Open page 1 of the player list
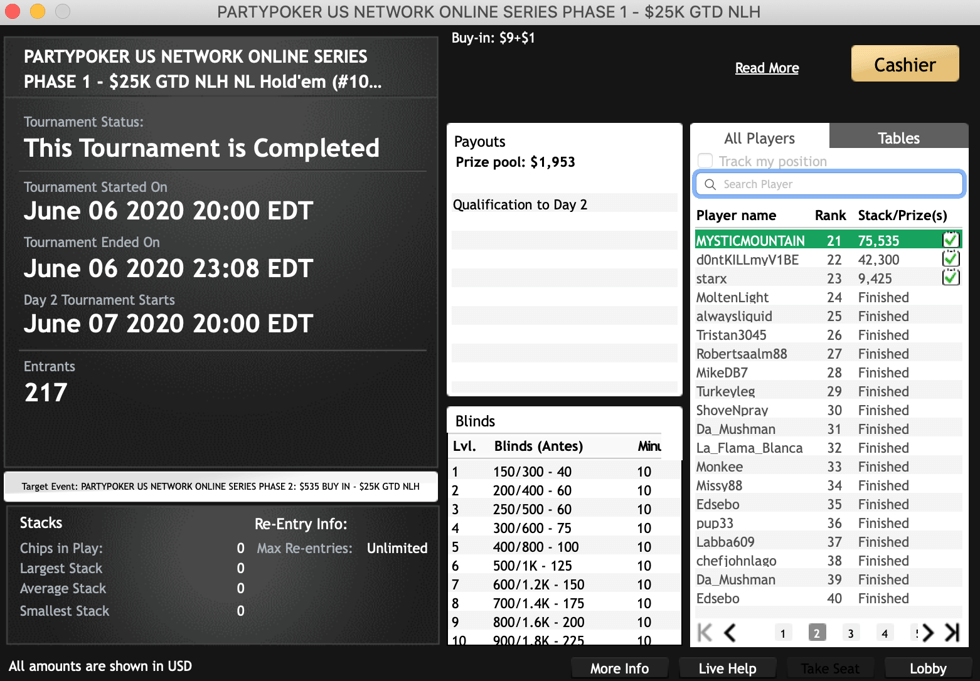The width and height of the screenshot is (980, 681). click(783, 633)
